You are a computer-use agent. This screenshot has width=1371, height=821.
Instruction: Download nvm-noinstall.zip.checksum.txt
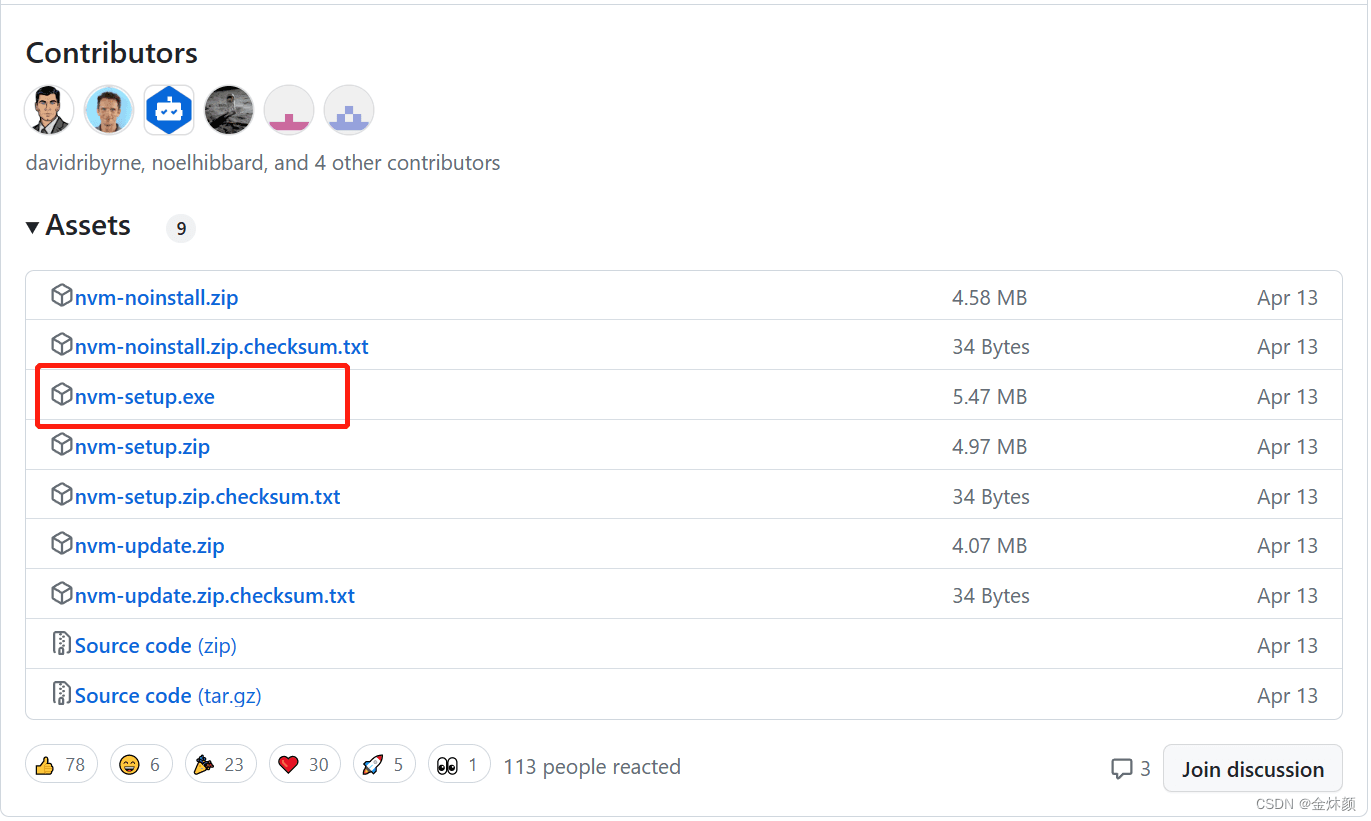[222, 347]
